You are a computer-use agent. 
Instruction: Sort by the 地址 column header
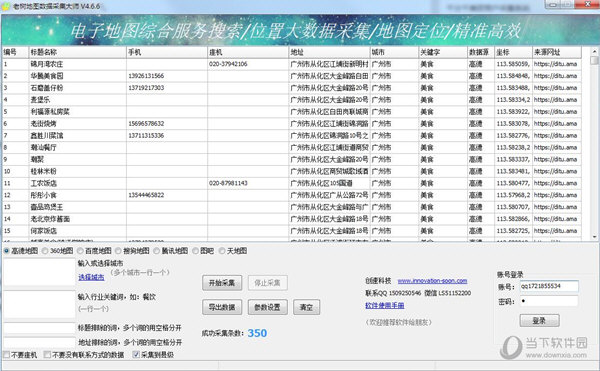[x=329, y=52]
